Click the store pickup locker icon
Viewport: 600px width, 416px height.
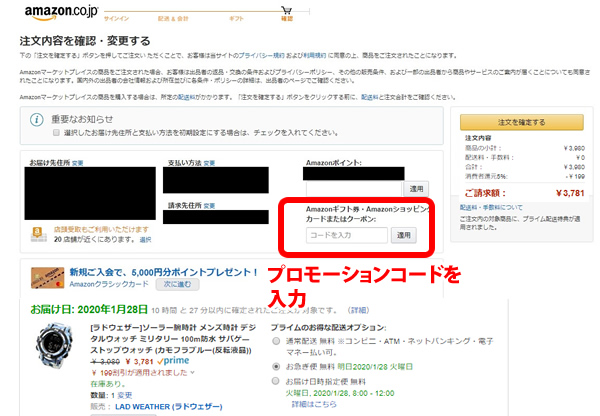[38, 234]
